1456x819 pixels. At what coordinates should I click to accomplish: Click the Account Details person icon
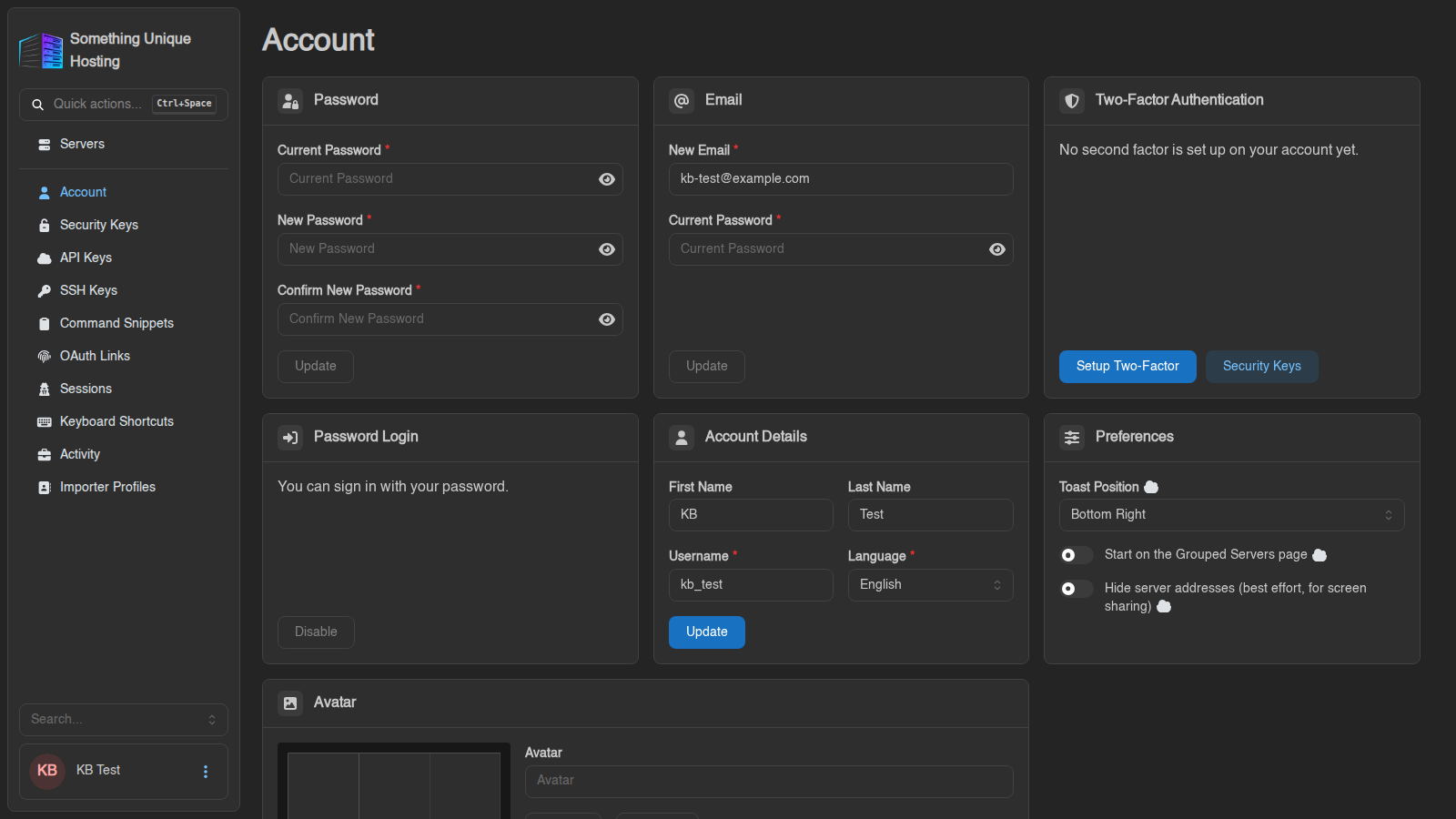coord(682,438)
